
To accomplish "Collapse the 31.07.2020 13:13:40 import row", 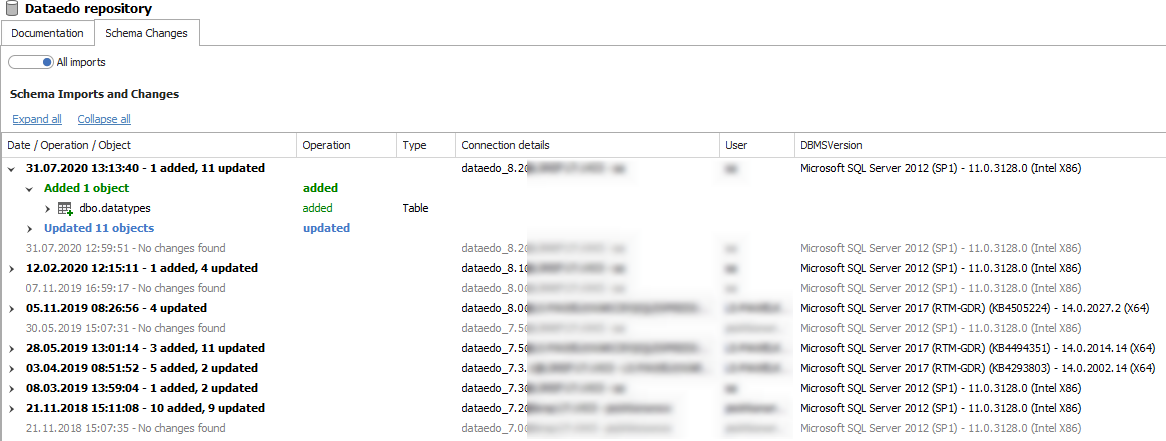I will 12,168.
